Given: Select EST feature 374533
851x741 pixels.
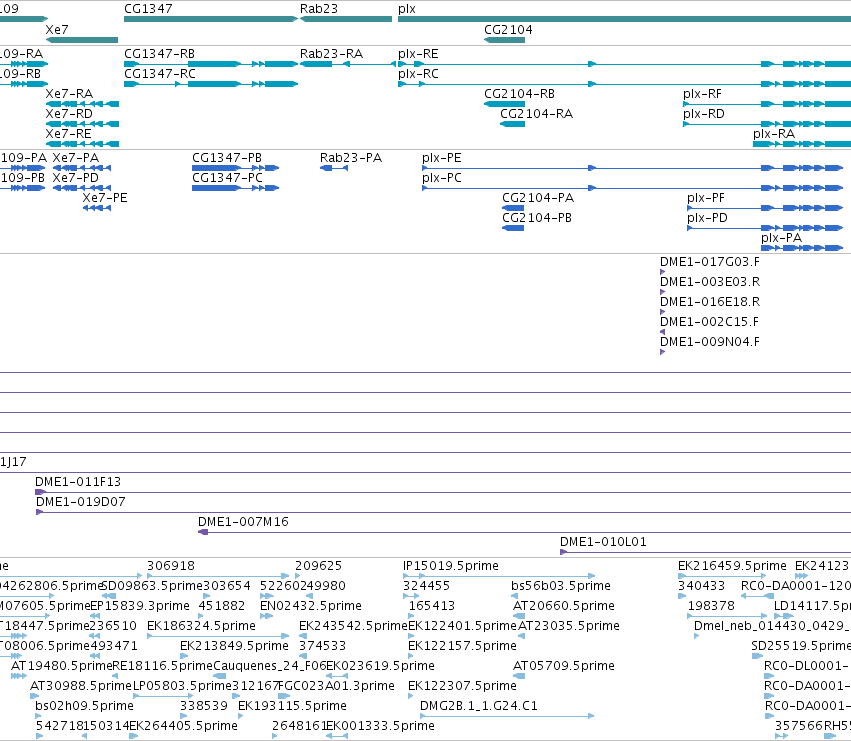Looking at the screenshot, I should point(303,656).
